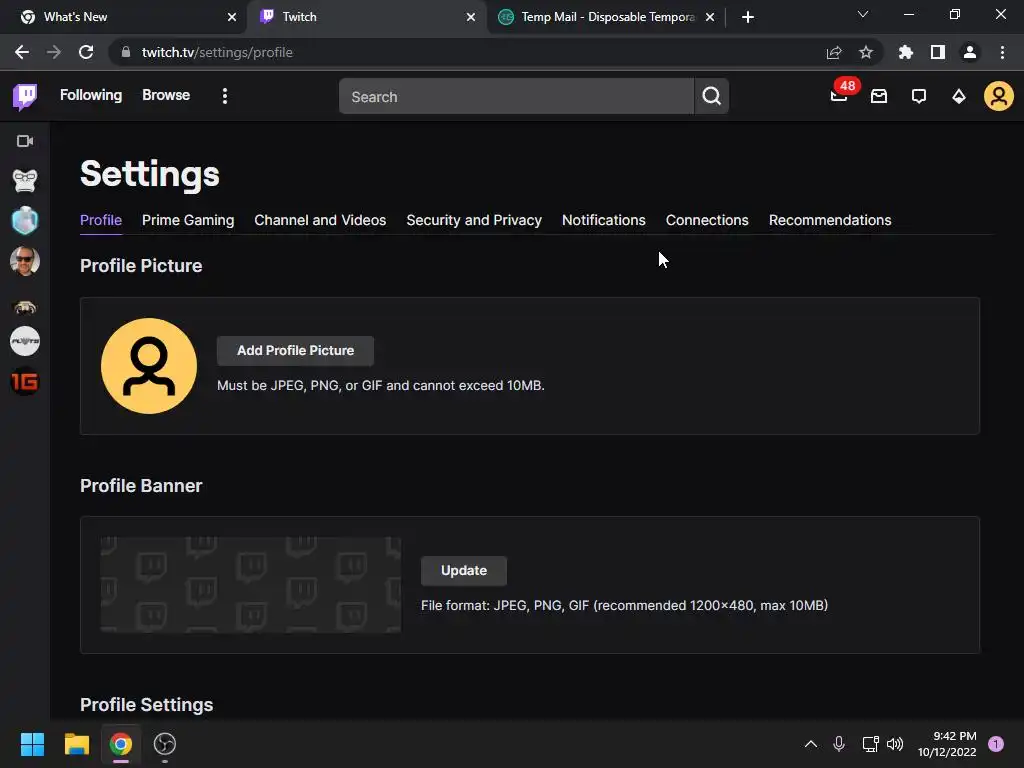The image size is (1024, 768).
Task: Open File Explorer from the taskbar
Action: pyautogui.click(x=76, y=744)
